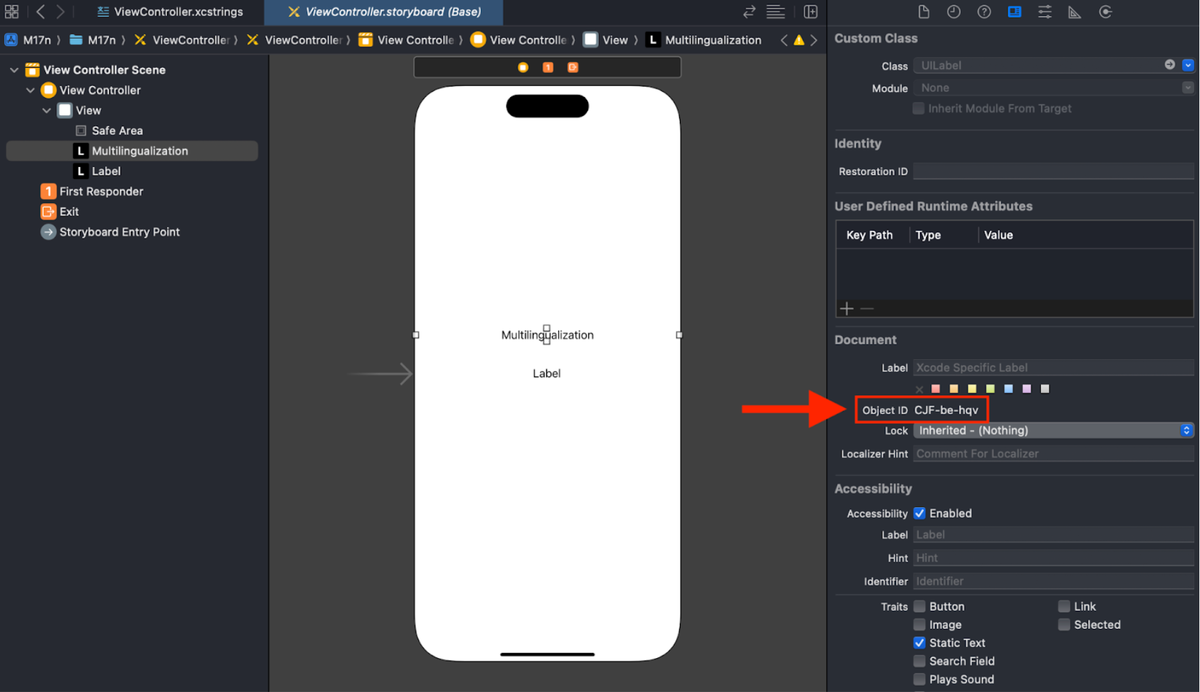Uncheck the Static Text trait

919,643
